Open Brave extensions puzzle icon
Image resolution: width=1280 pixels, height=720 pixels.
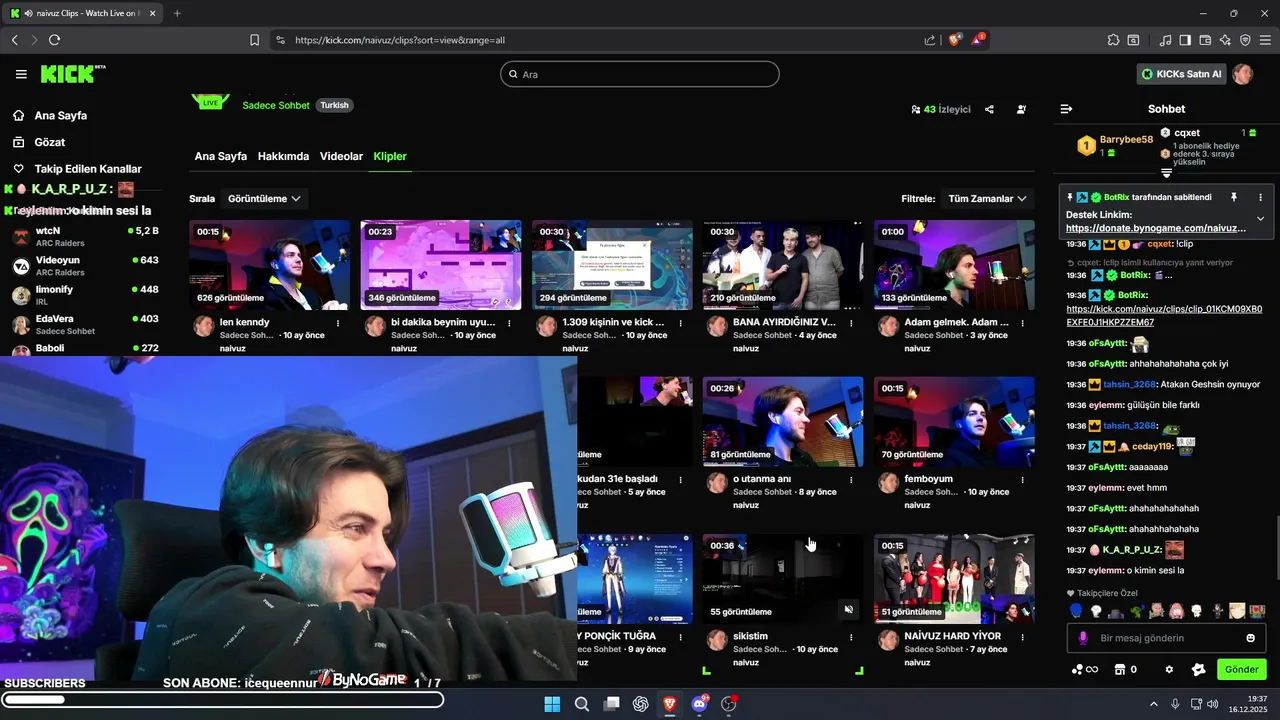click(x=1113, y=40)
